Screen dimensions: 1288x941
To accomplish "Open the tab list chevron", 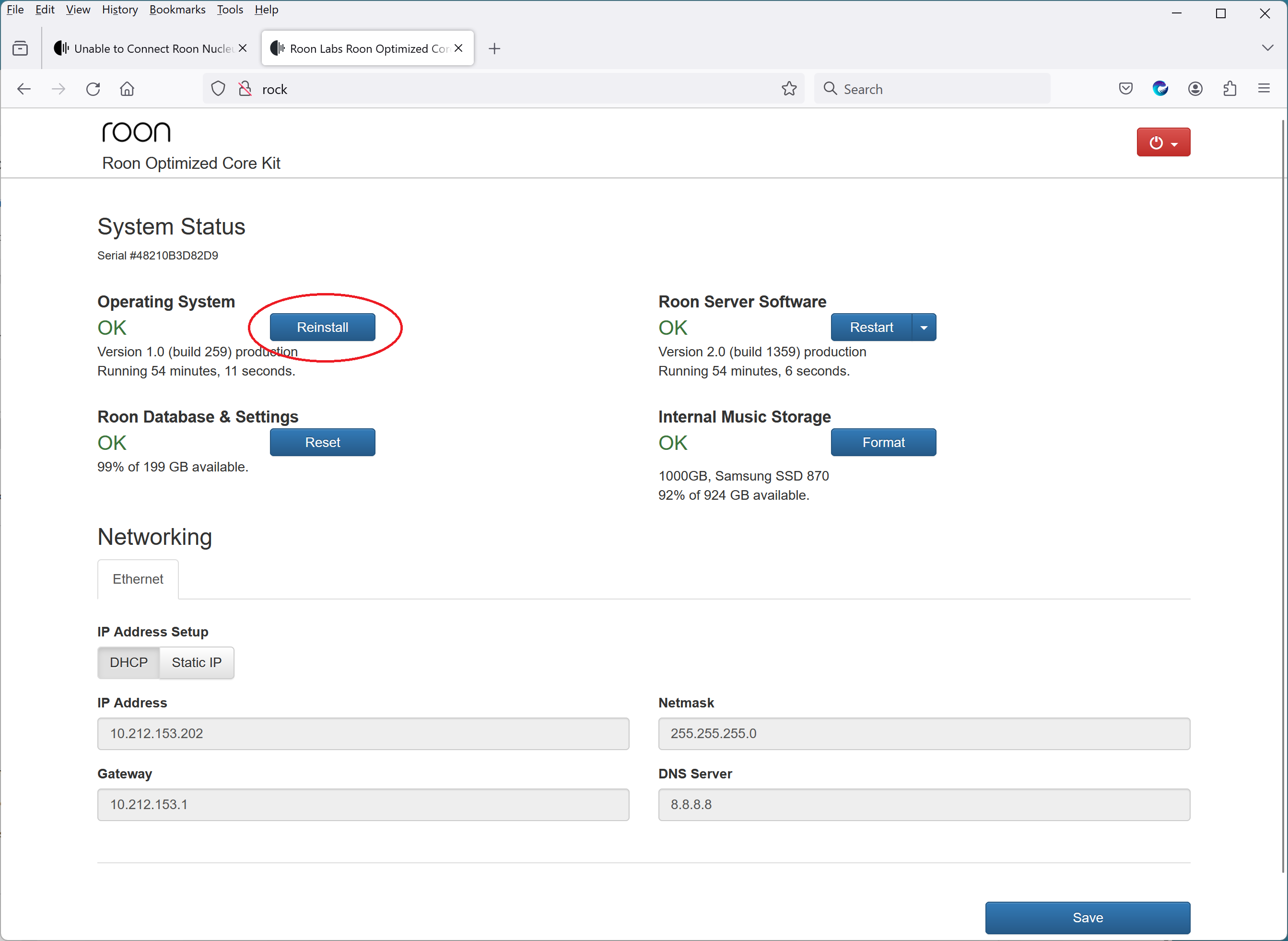I will pos(1267,48).
